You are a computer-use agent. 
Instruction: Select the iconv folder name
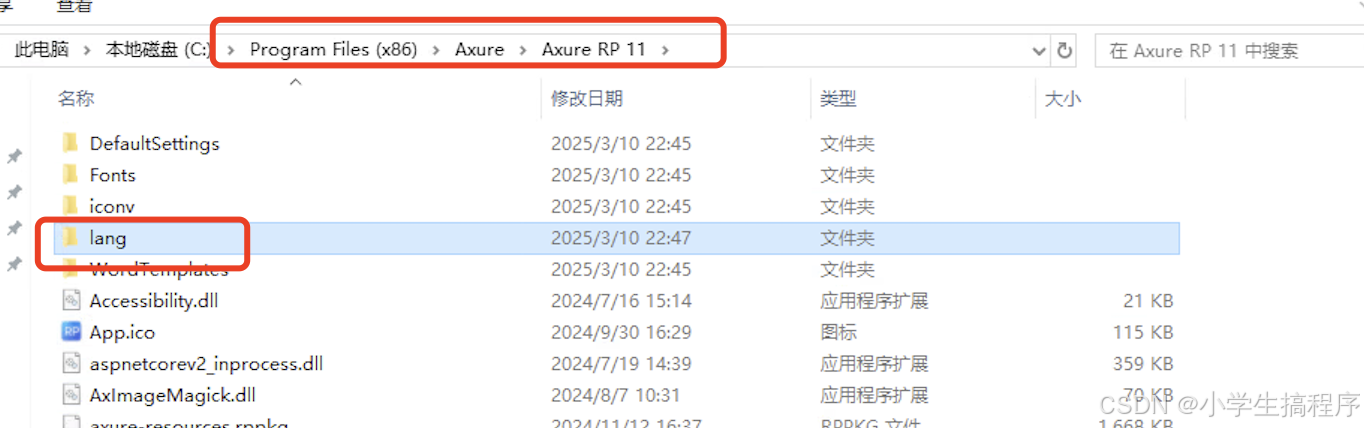coord(112,206)
